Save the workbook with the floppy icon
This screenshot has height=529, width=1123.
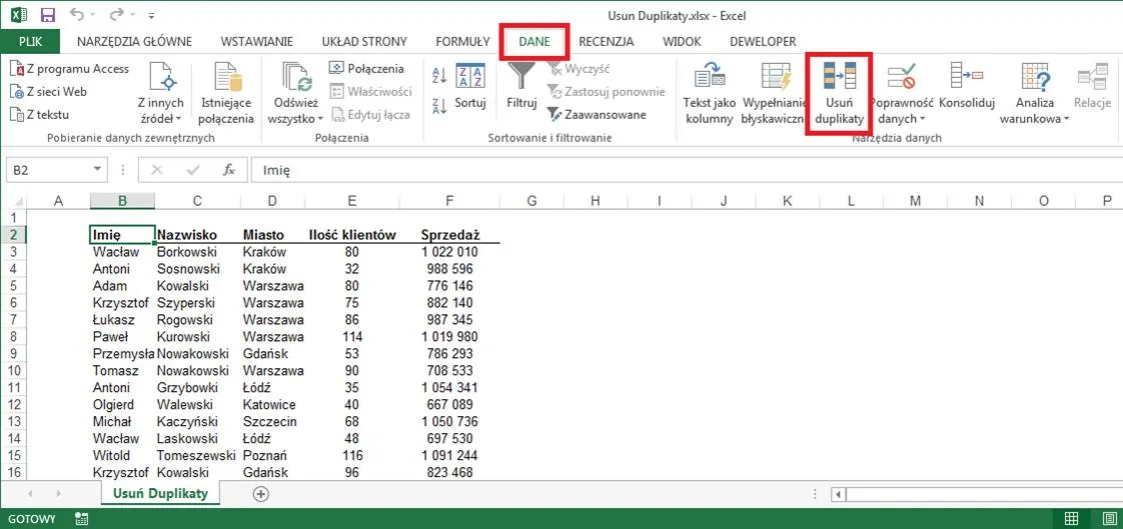pos(47,16)
